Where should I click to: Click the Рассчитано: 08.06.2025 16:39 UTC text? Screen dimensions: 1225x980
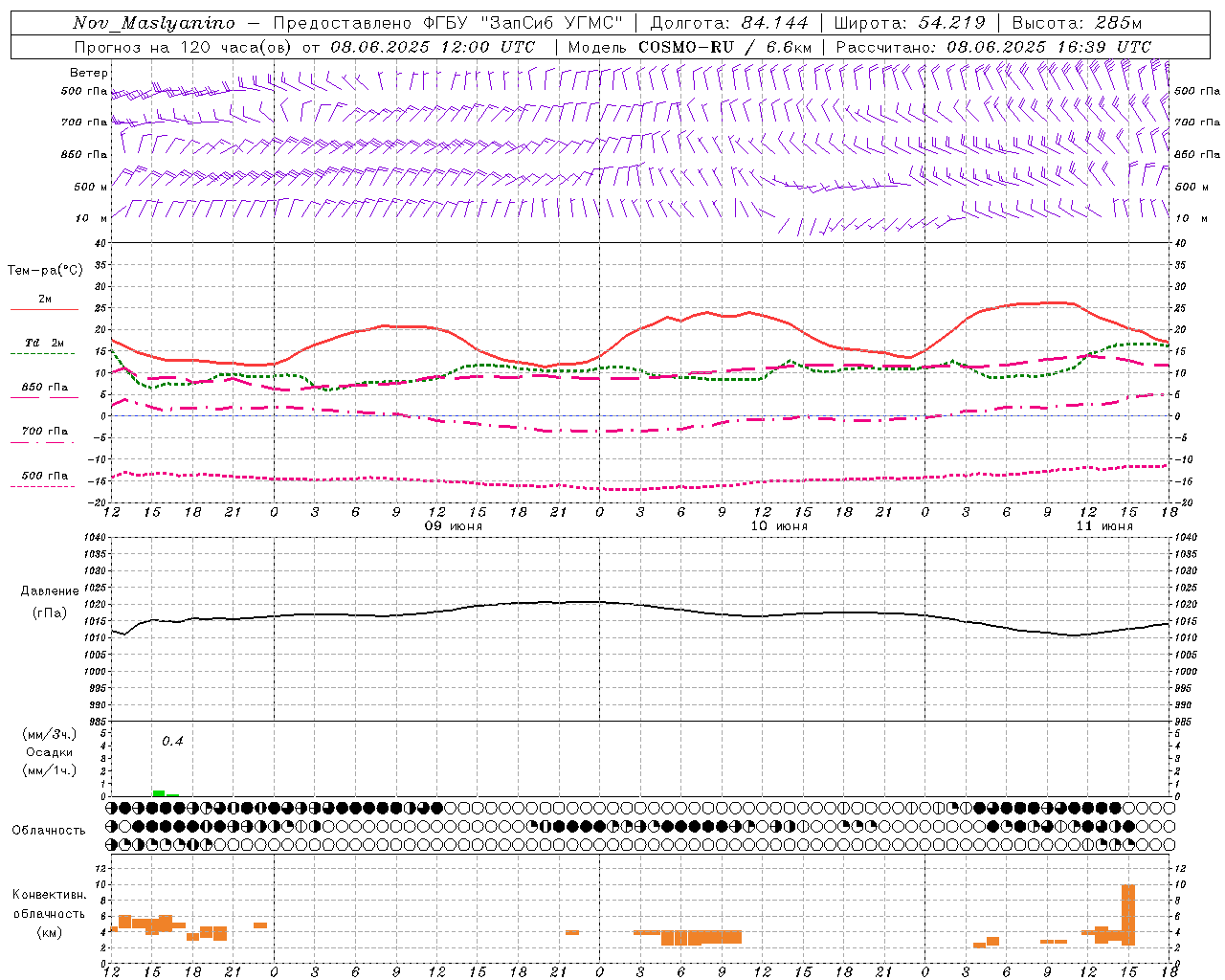pyautogui.click(x=993, y=47)
